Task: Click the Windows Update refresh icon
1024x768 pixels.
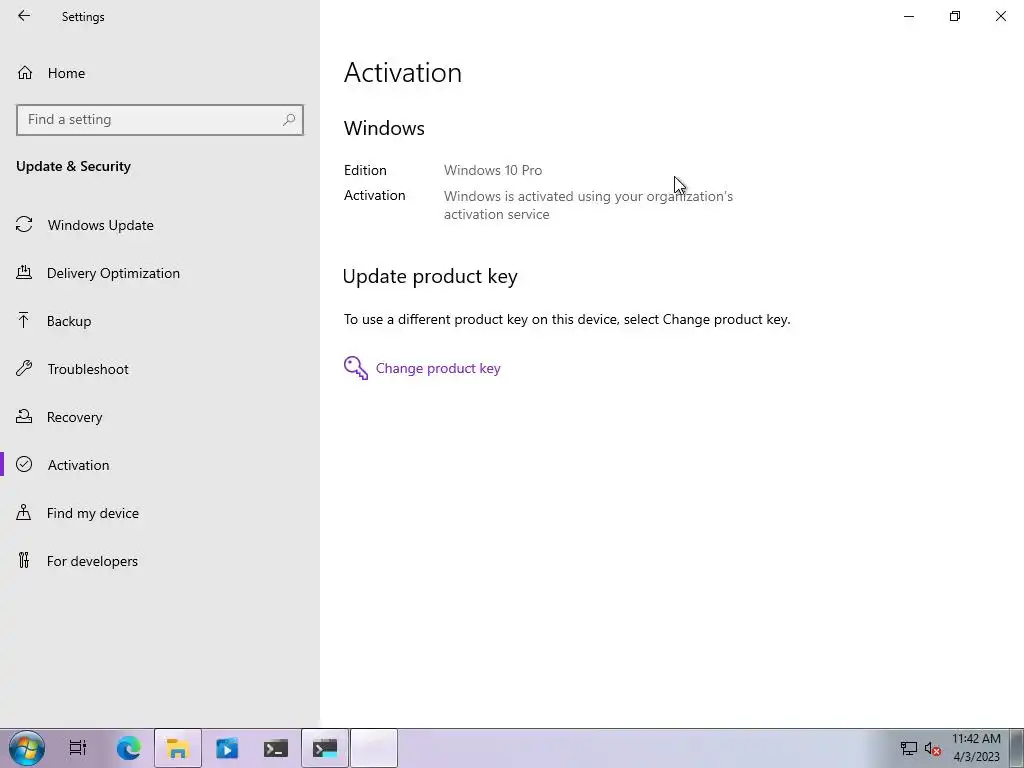Action: click(x=24, y=225)
